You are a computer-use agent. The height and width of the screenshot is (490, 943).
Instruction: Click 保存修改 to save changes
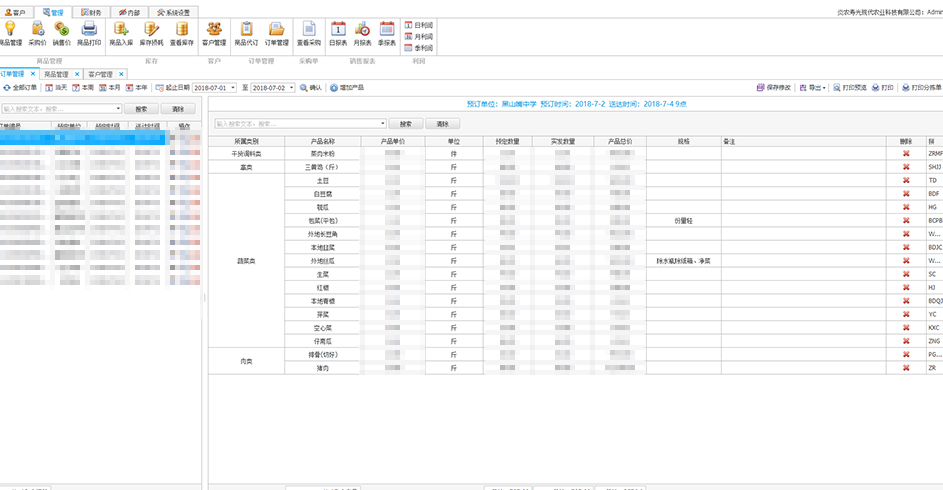774,88
